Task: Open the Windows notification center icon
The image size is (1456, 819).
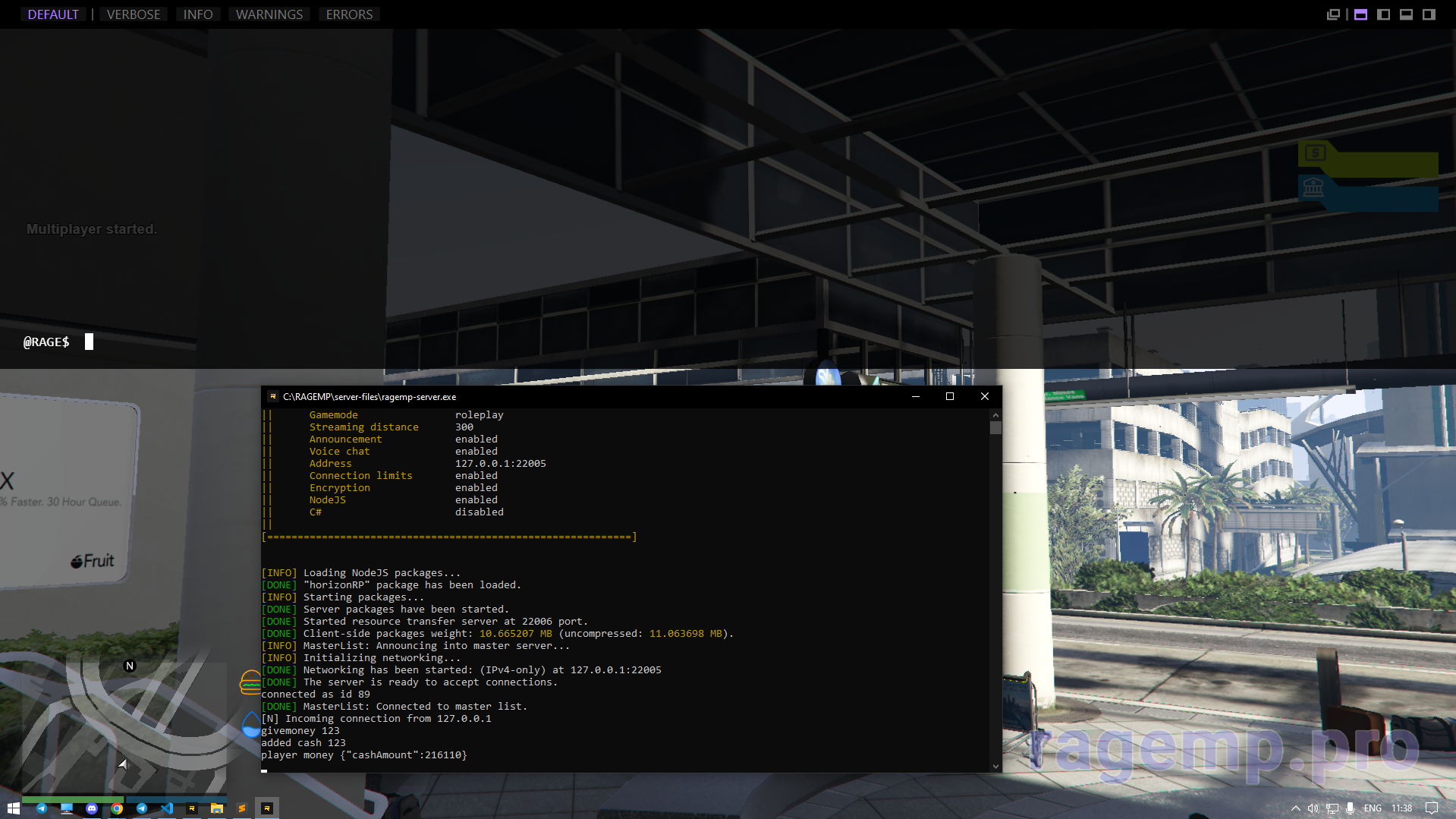Action: pyautogui.click(x=1432, y=808)
